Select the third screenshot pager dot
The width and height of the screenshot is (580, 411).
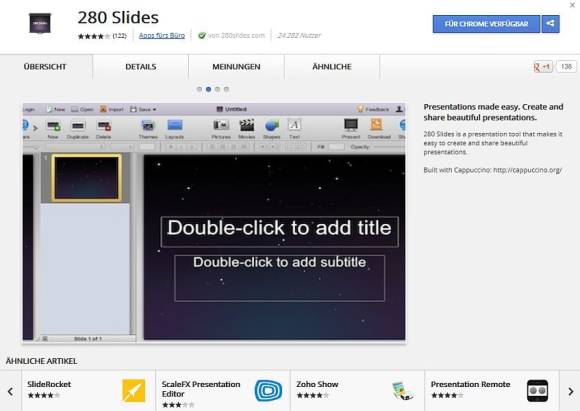pos(218,89)
